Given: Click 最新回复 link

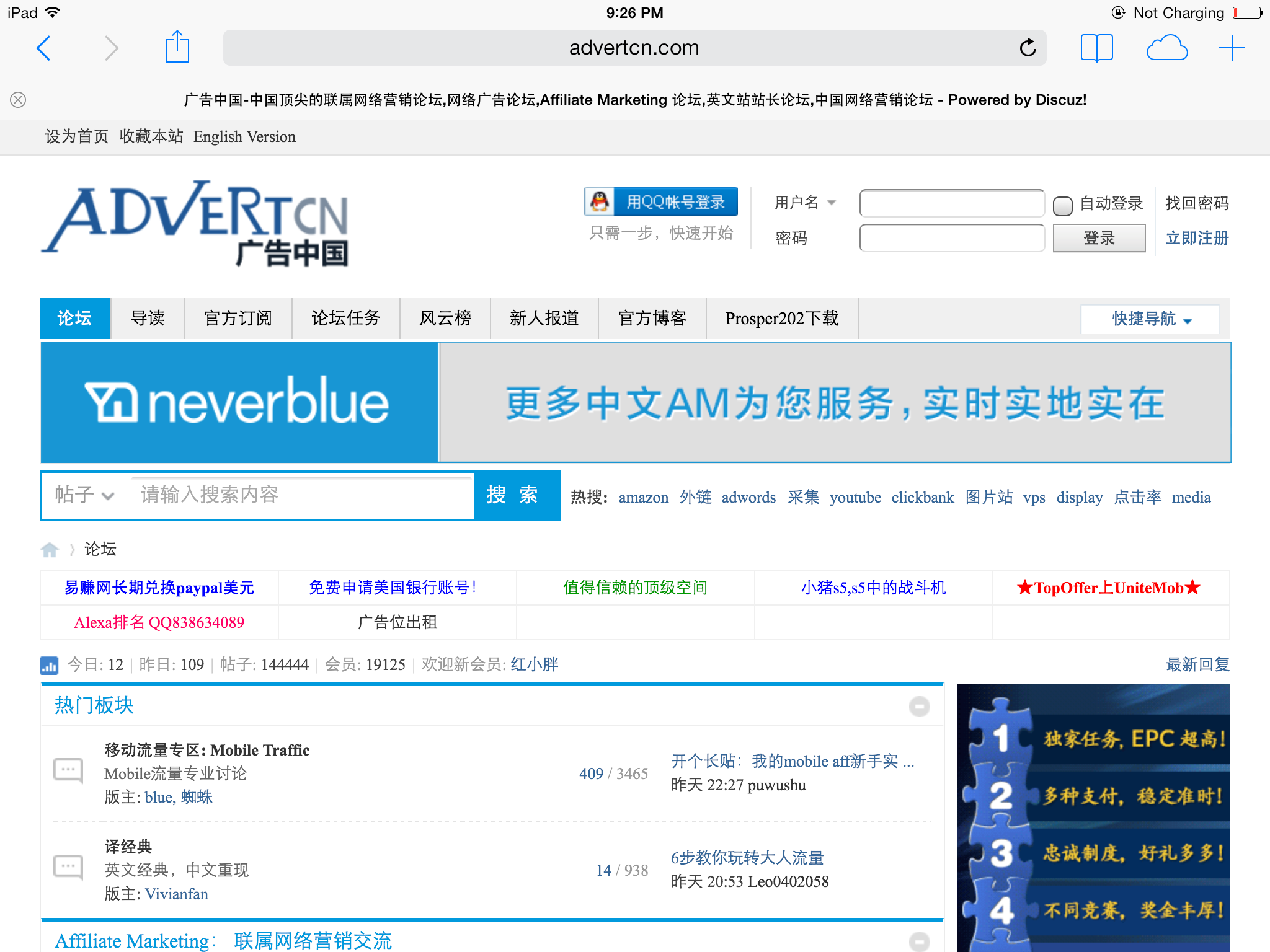Looking at the screenshot, I should 1197,664.
